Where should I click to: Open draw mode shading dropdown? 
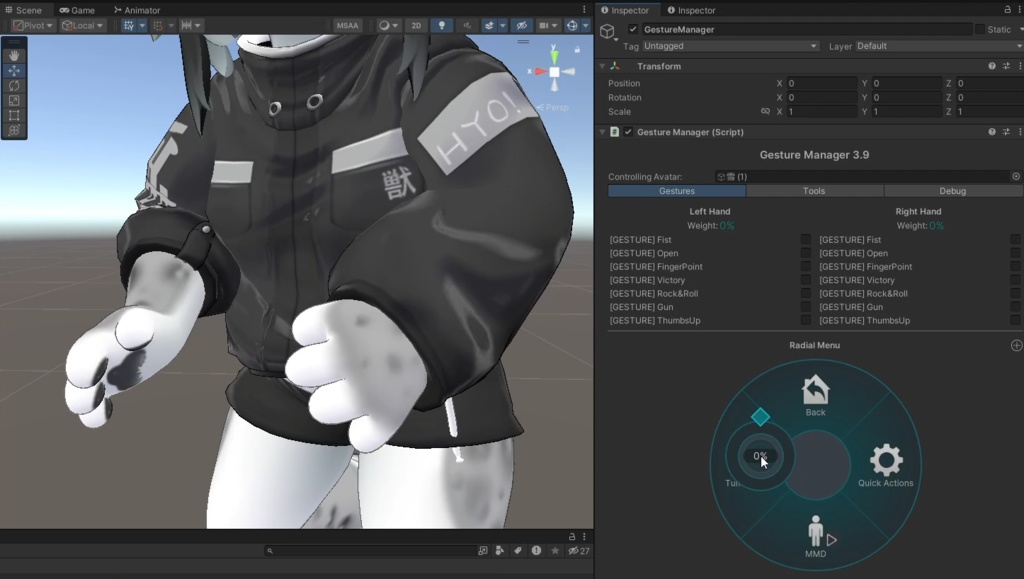click(389, 25)
